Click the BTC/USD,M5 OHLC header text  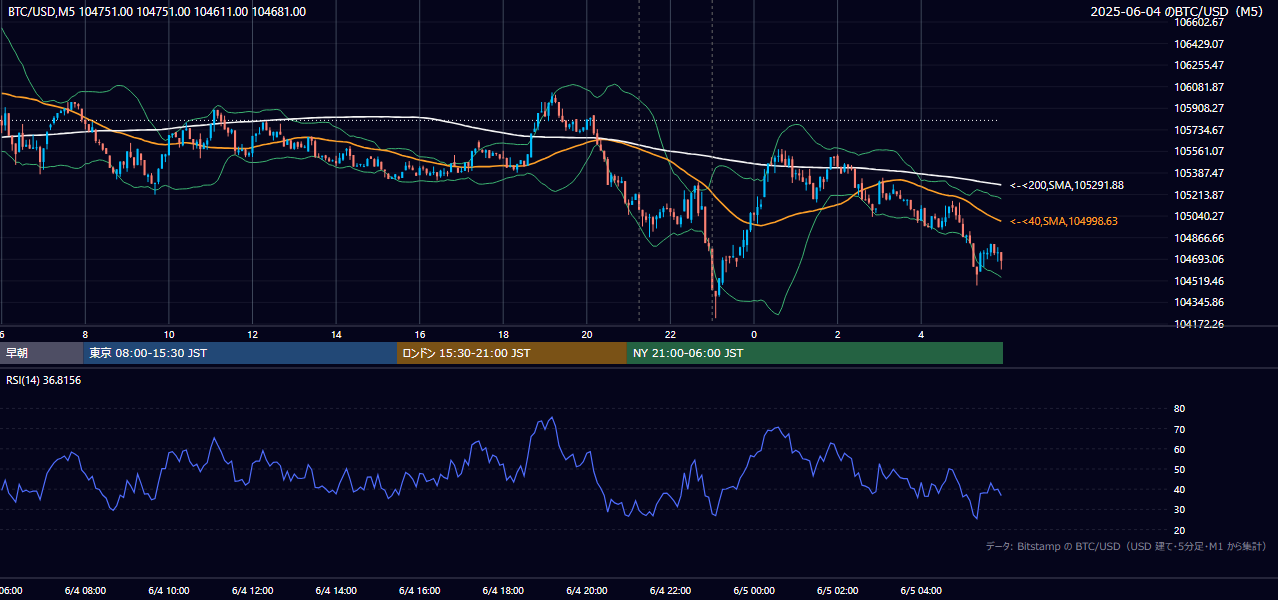(x=156, y=12)
